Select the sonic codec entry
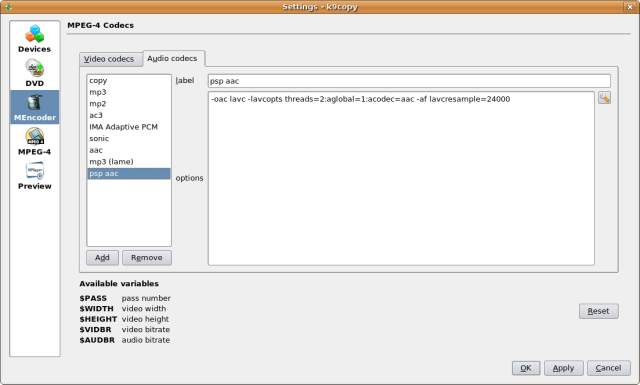 point(129,138)
